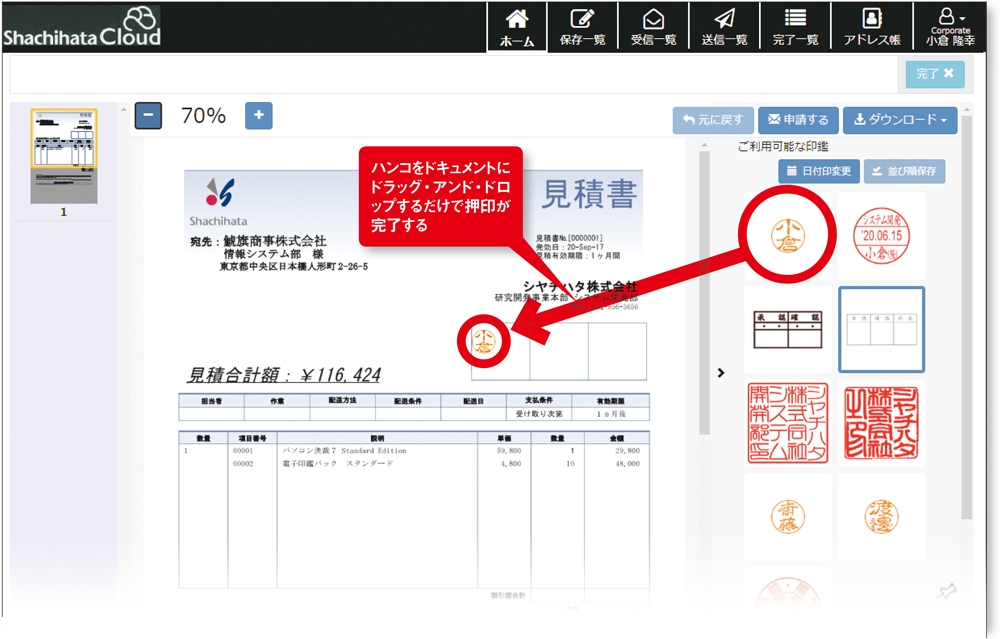Select the page 1 thumbnail
The width and height of the screenshot is (1000, 639).
[64, 156]
